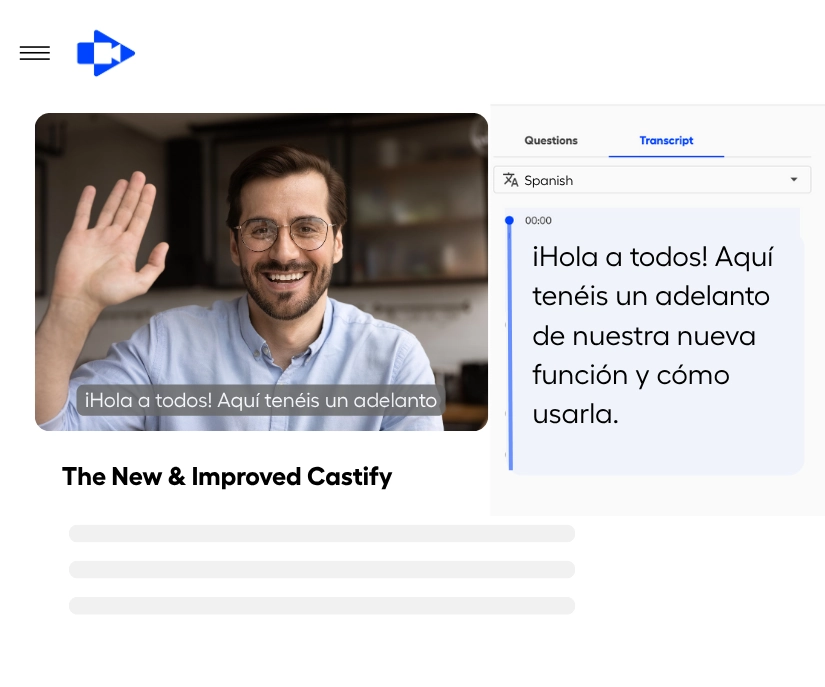Open the hamburger menu
825x687 pixels.
pos(35,53)
